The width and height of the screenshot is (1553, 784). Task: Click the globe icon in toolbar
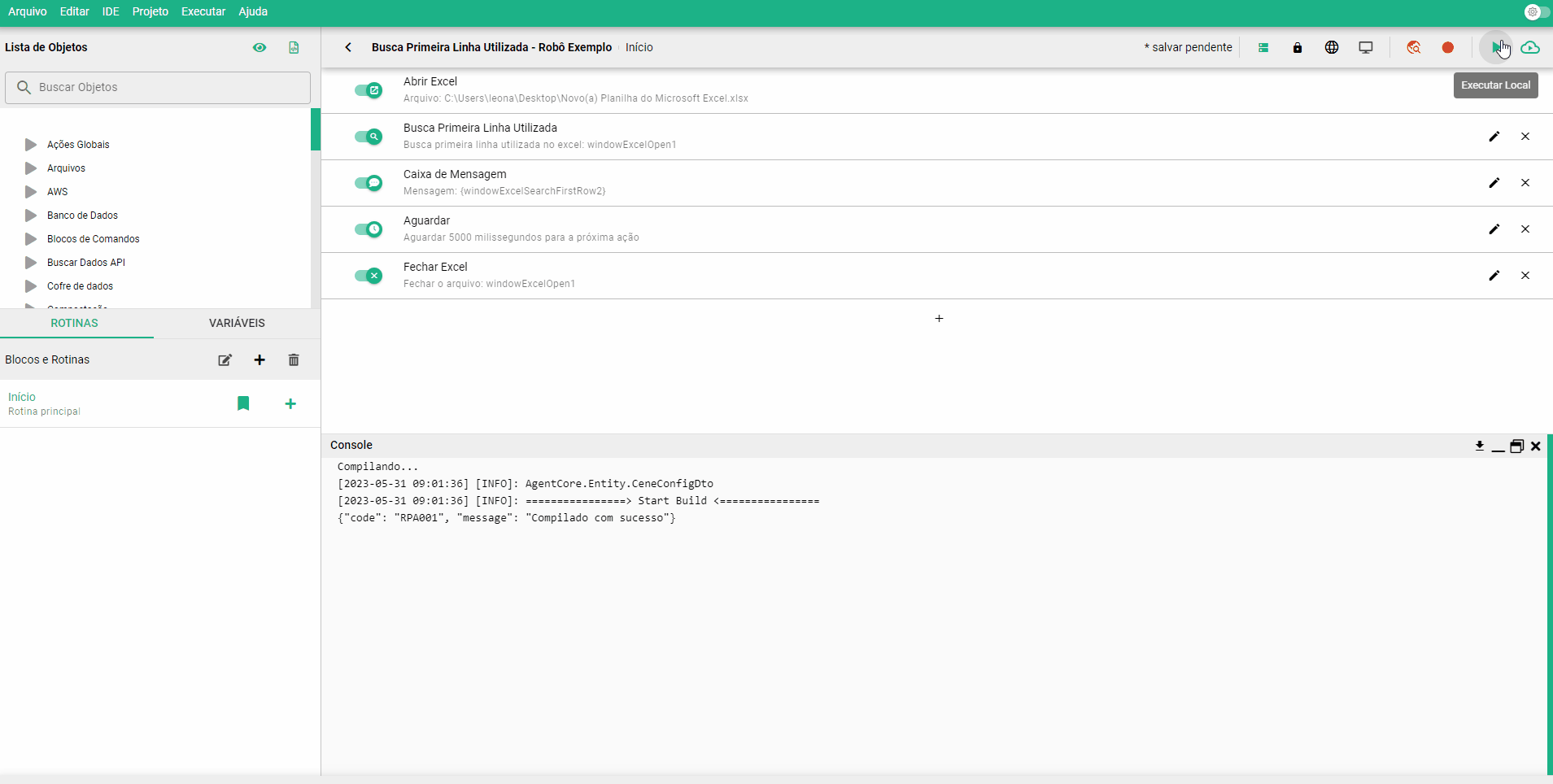pyautogui.click(x=1332, y=48)
